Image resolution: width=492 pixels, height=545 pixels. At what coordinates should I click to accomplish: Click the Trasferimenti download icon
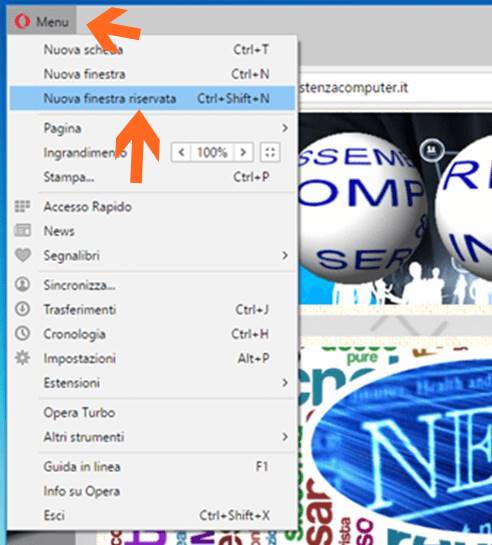tap(23, 309)
